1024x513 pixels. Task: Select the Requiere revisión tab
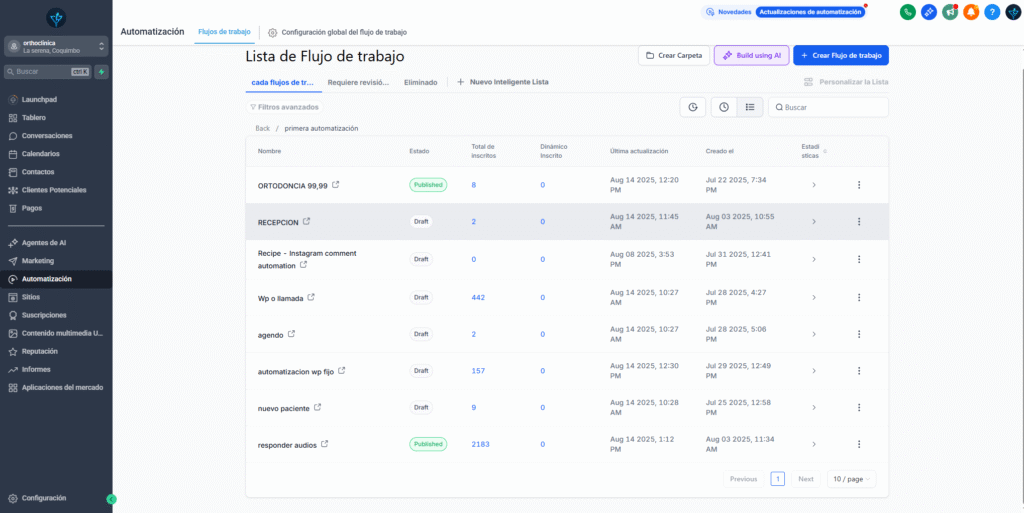click(358, 82)
